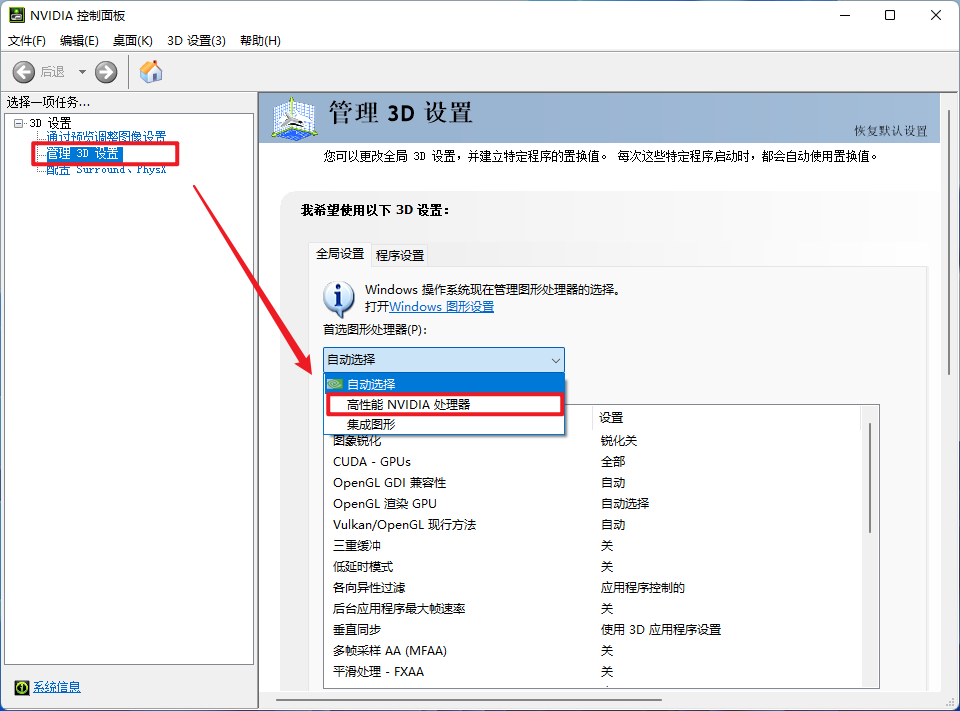This screenshot has width=960, height=711.
Task: Click the System Information icon
Action: coord(21,688)
